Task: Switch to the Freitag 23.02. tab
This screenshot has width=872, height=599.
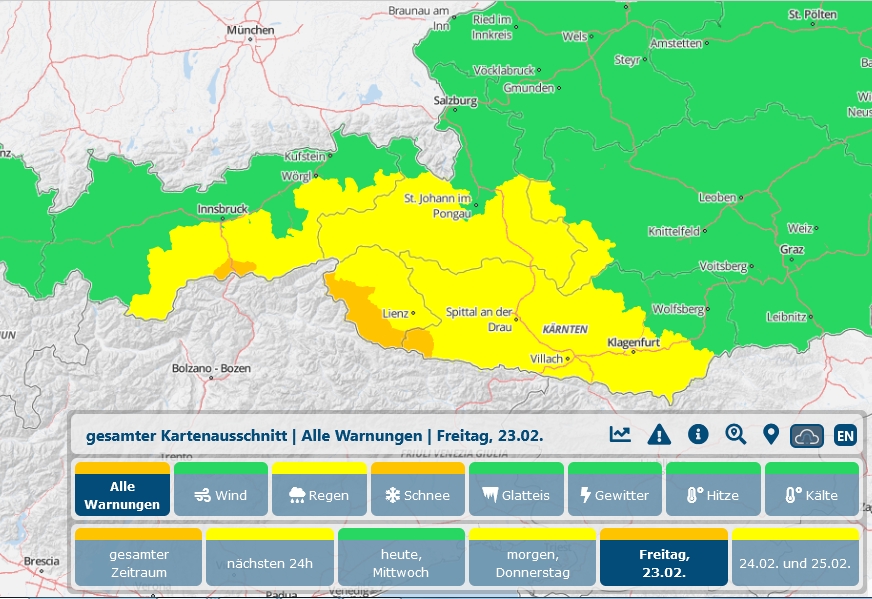Action: pyautogui.click(x=663, y=561)
